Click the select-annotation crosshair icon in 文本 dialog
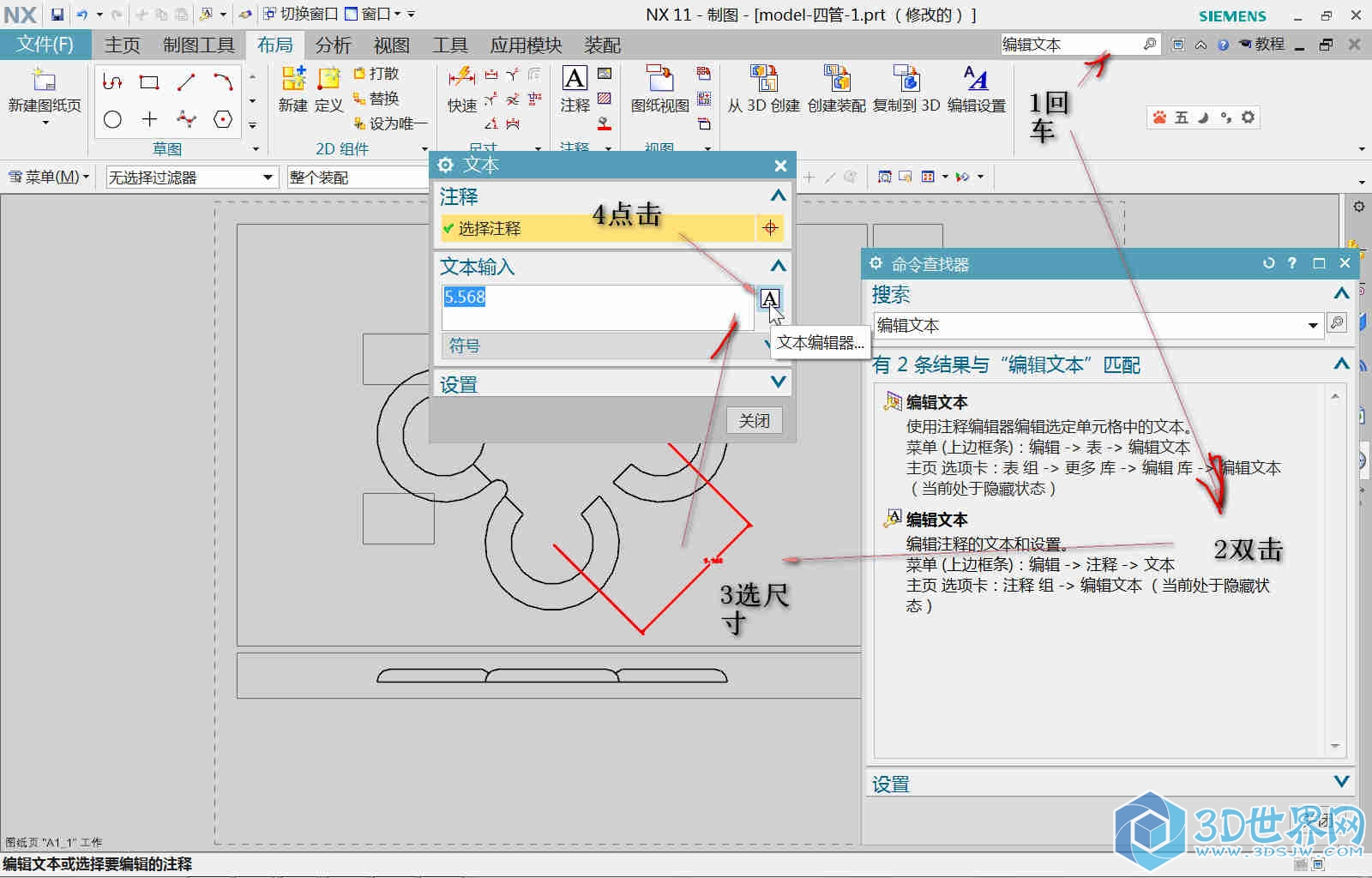 click(770, 228)
